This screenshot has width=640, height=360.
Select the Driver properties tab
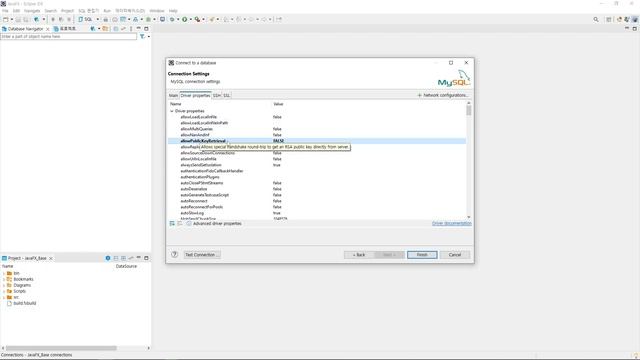(x=196, y=95)
